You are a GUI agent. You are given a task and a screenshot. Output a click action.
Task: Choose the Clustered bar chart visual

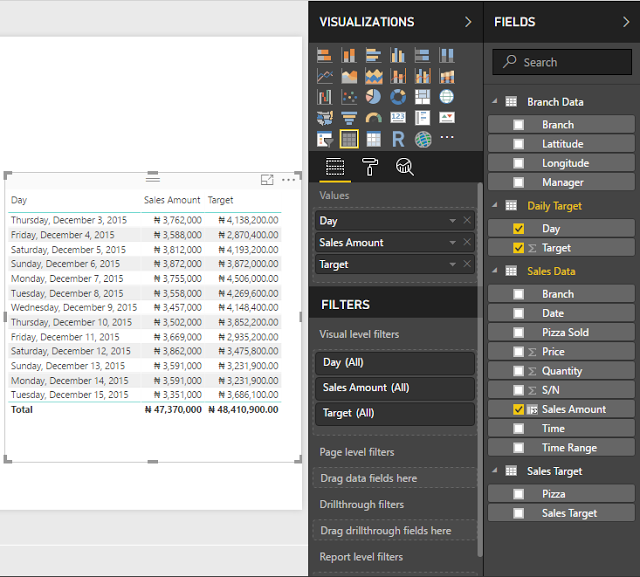coord(373,55)
